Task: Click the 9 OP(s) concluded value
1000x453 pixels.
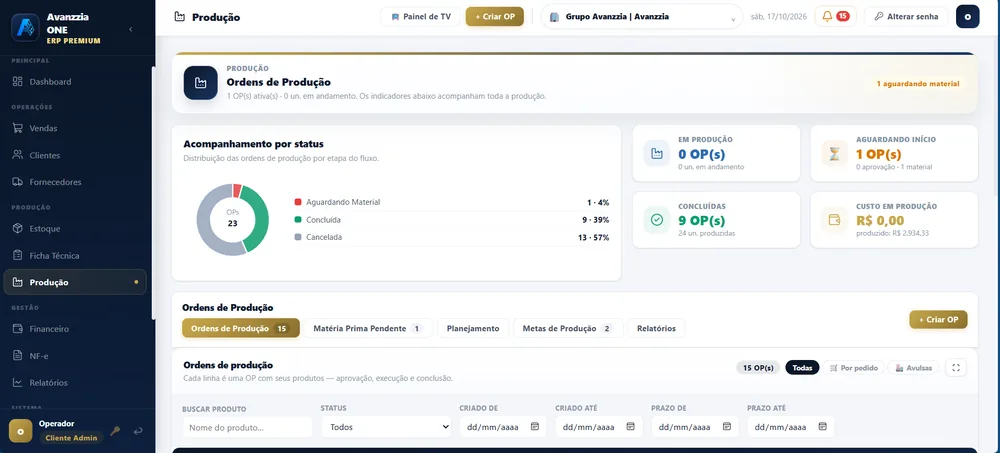Action: 702,221
